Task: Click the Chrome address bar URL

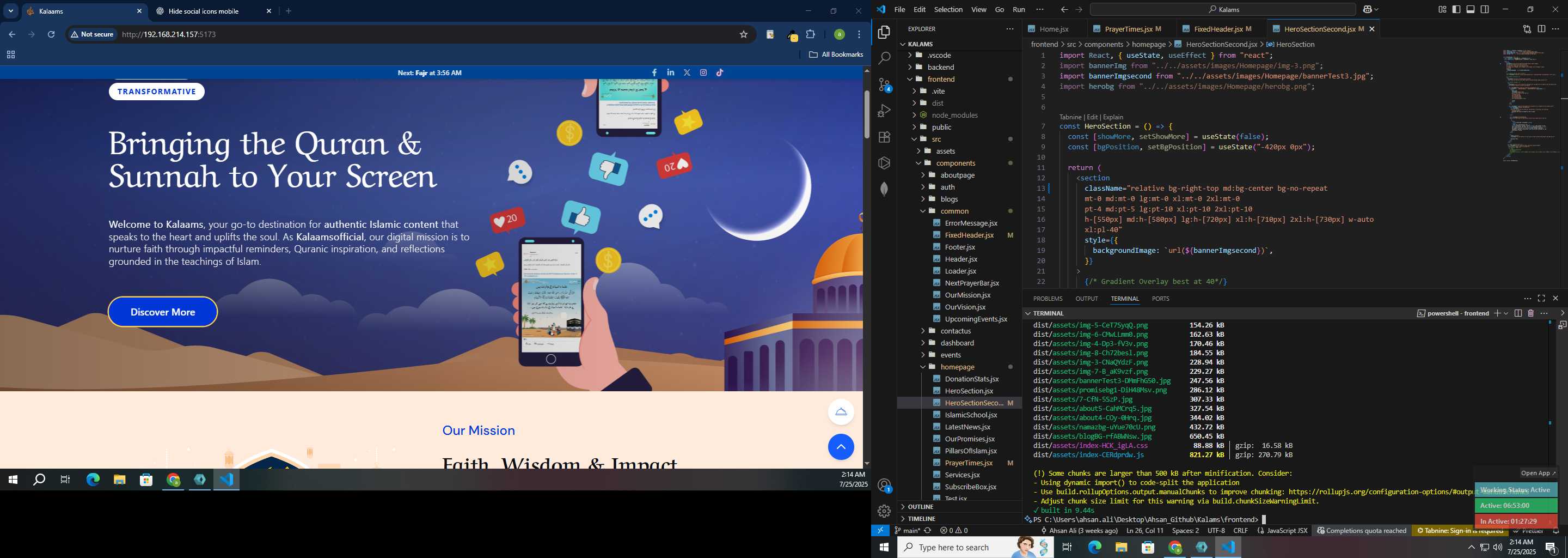Action: (169, 35)
